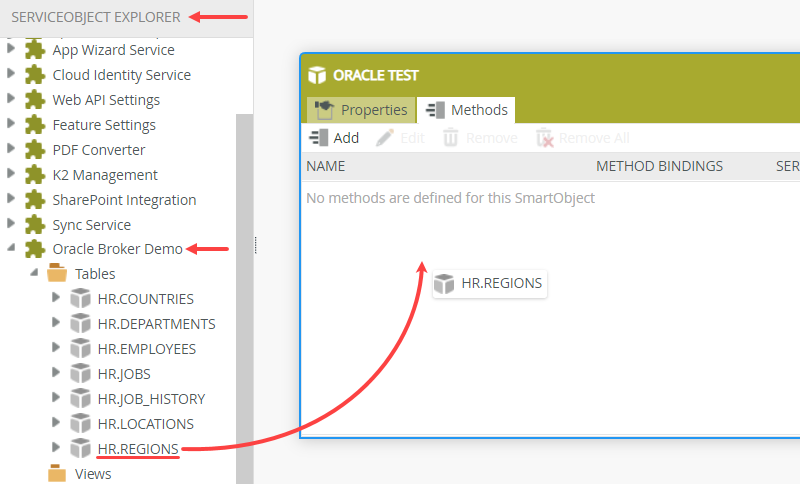
Task: Select the Views folder label
Action: click(93, 474)
